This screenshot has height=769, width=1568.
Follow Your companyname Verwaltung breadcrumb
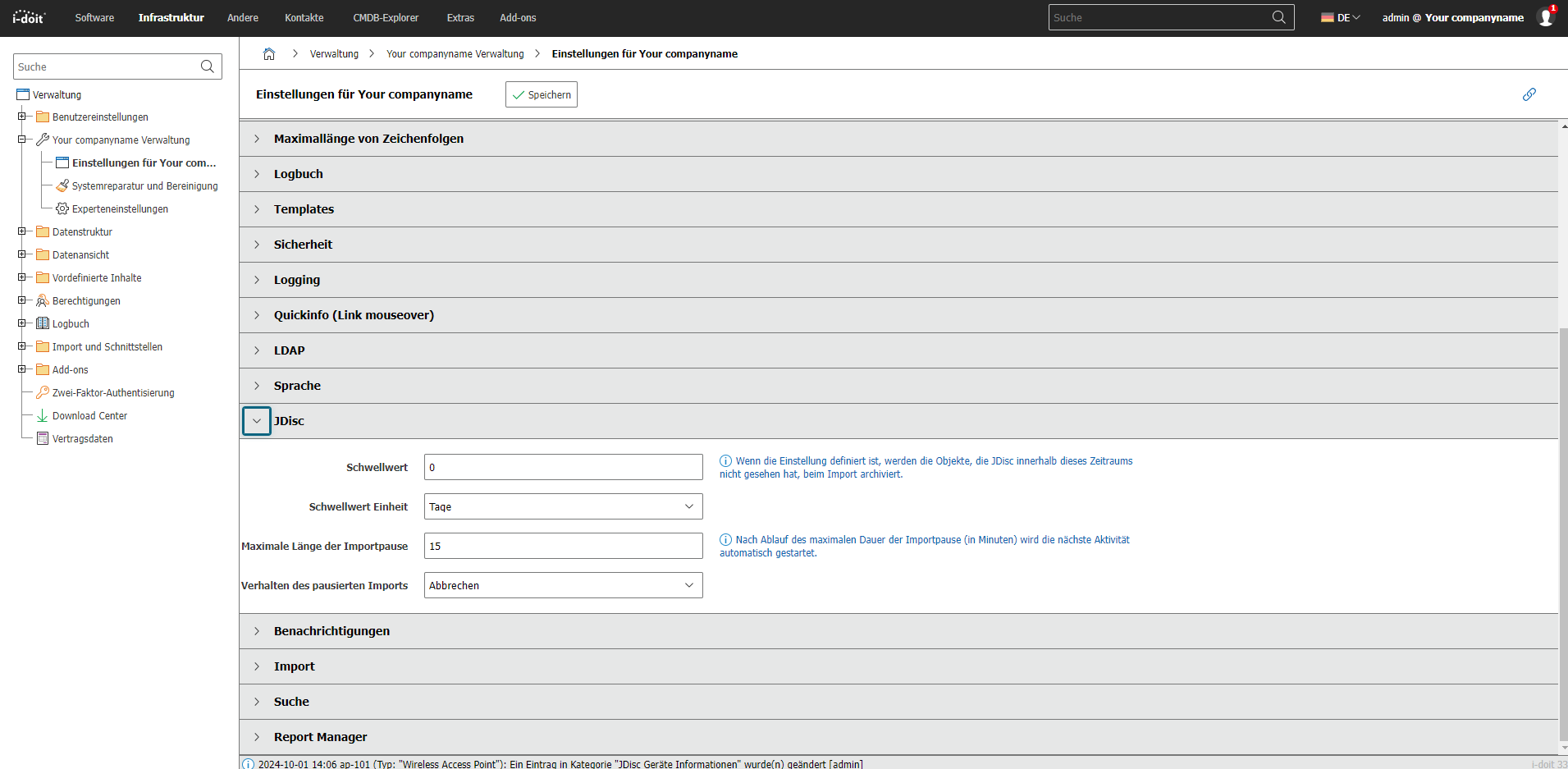pos(455,54)
